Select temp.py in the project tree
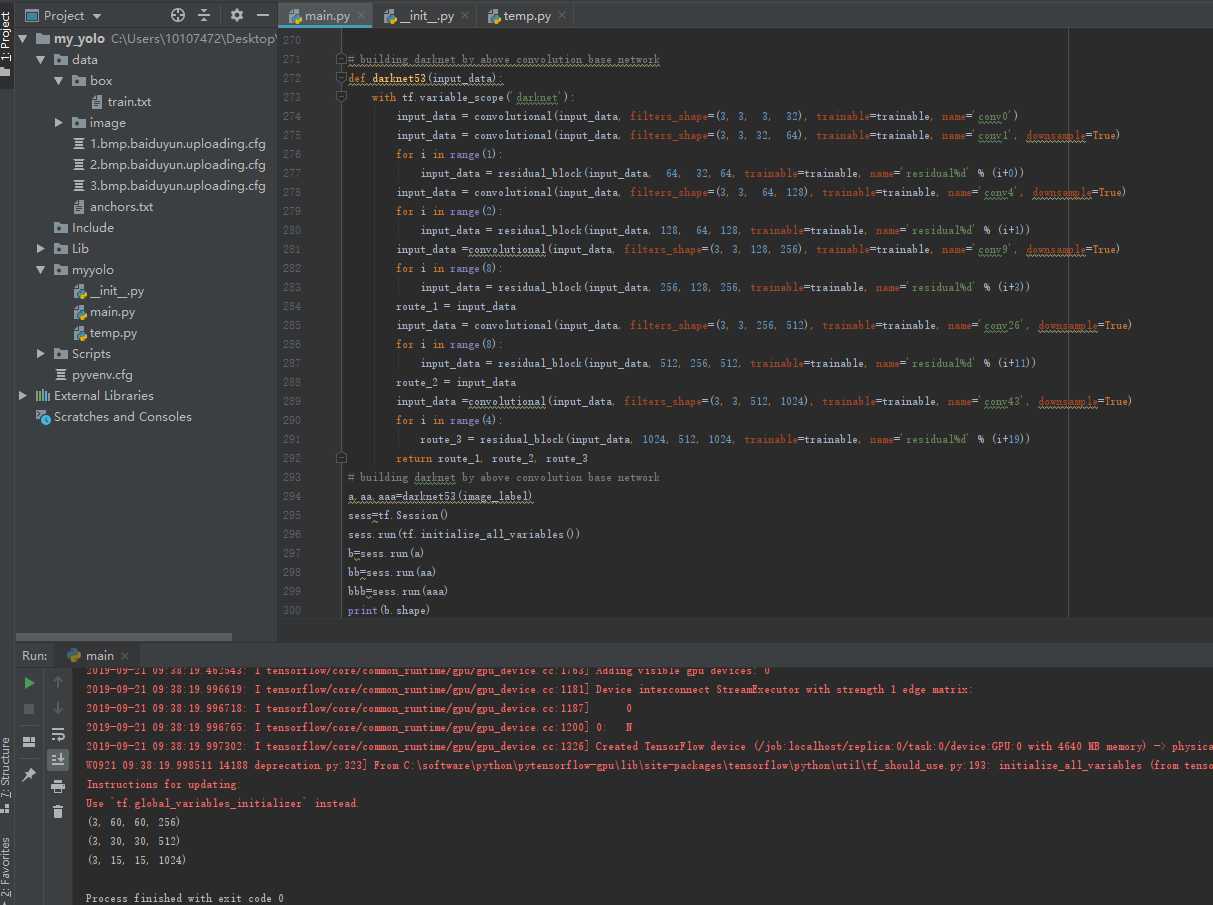 pos(113,333)
